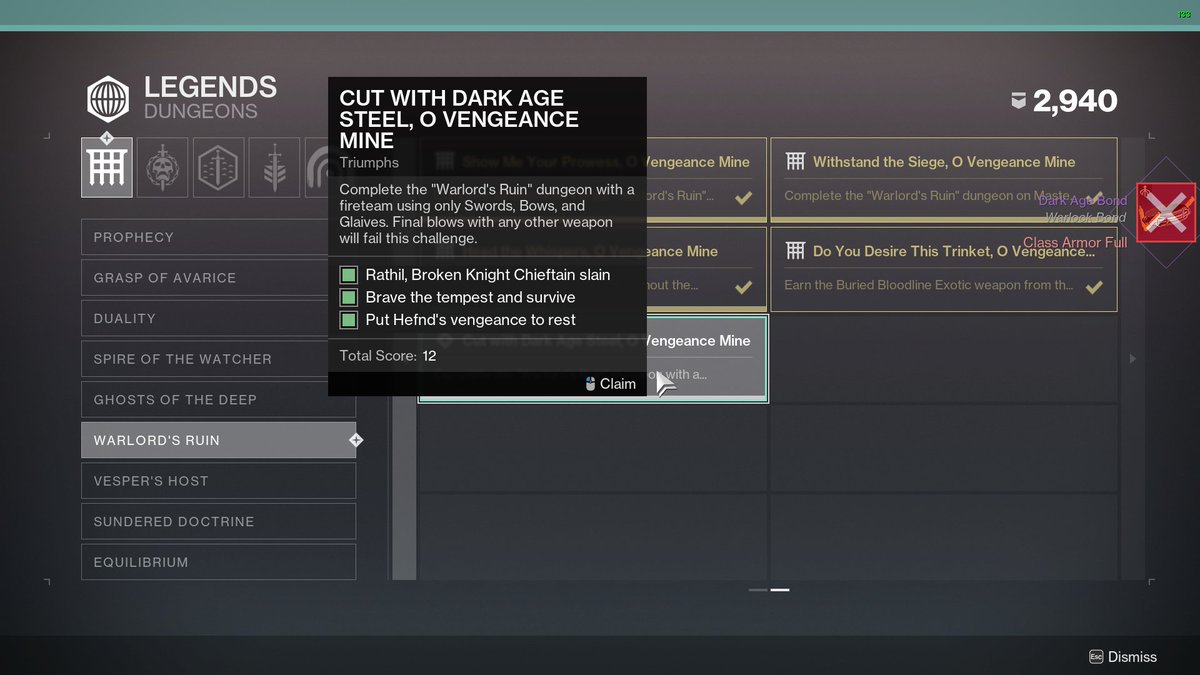Click diamond marker next to Warlord's Ruin
This screenshot has height=675, width=1200.
click(356, 440)
